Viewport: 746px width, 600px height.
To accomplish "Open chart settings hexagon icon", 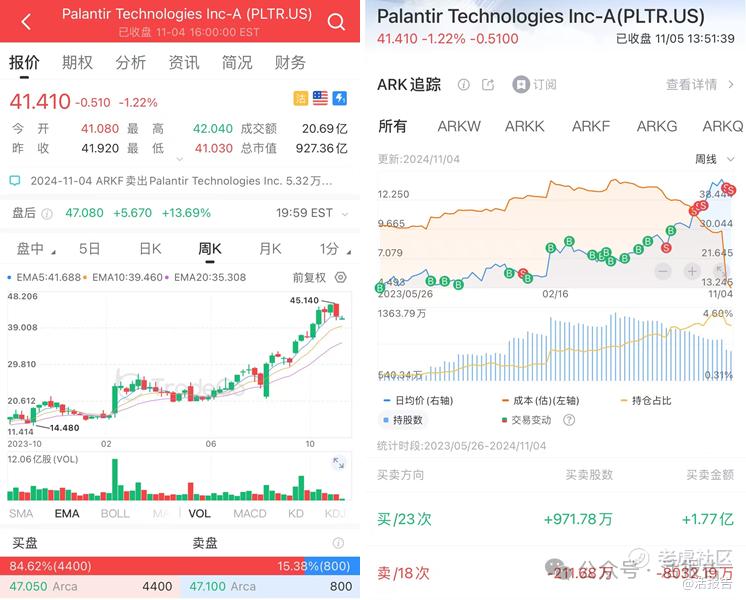I will [341, 277].
